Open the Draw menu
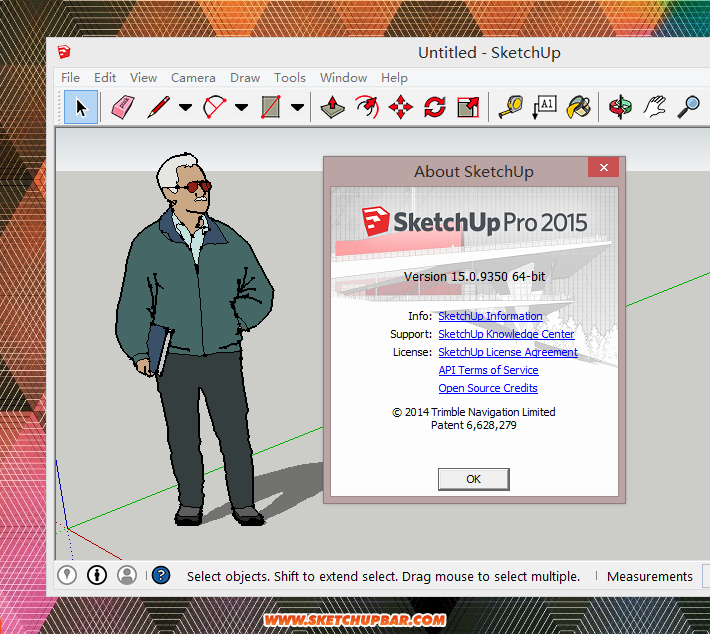This screenshot has height=634, width=710. (x=245, y=78)
